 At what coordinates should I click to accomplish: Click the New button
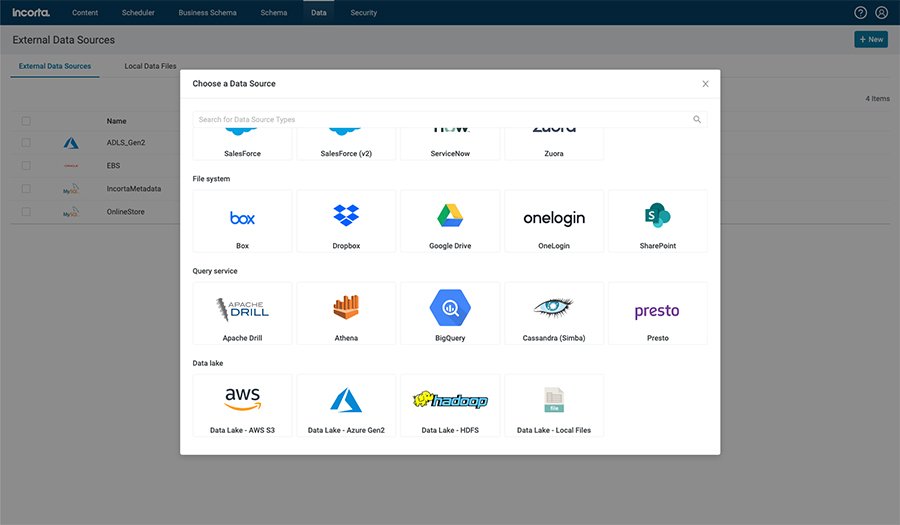(870, 39)
